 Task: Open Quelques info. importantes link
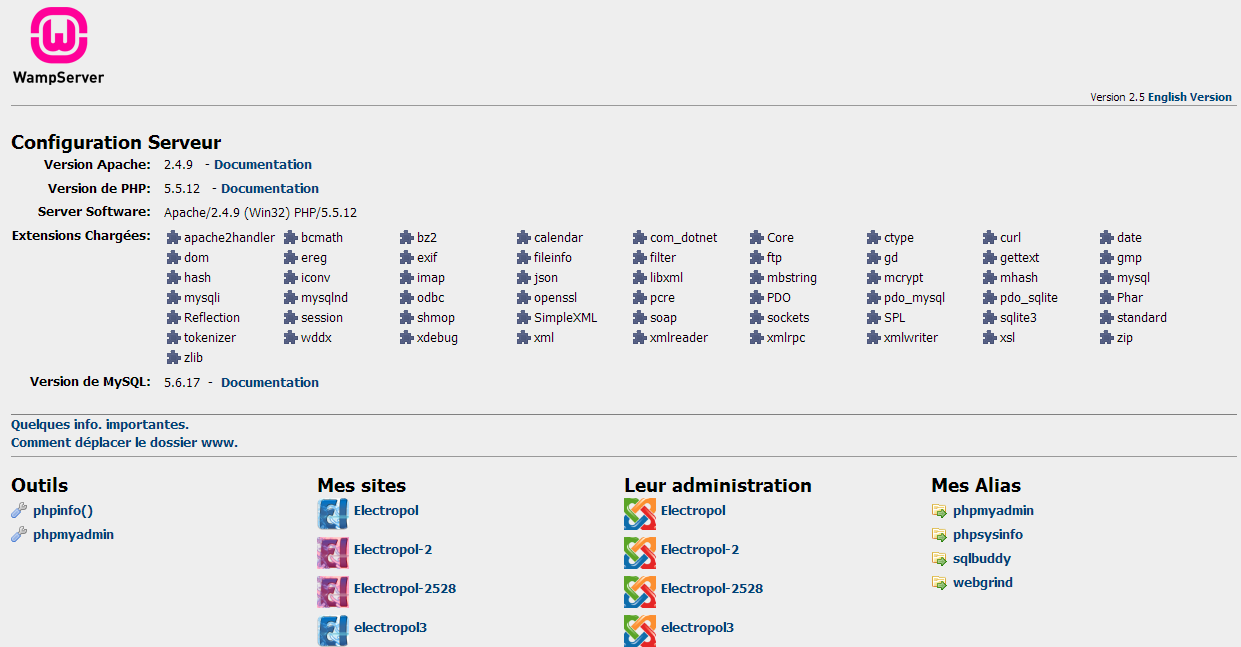coord(100,424)
